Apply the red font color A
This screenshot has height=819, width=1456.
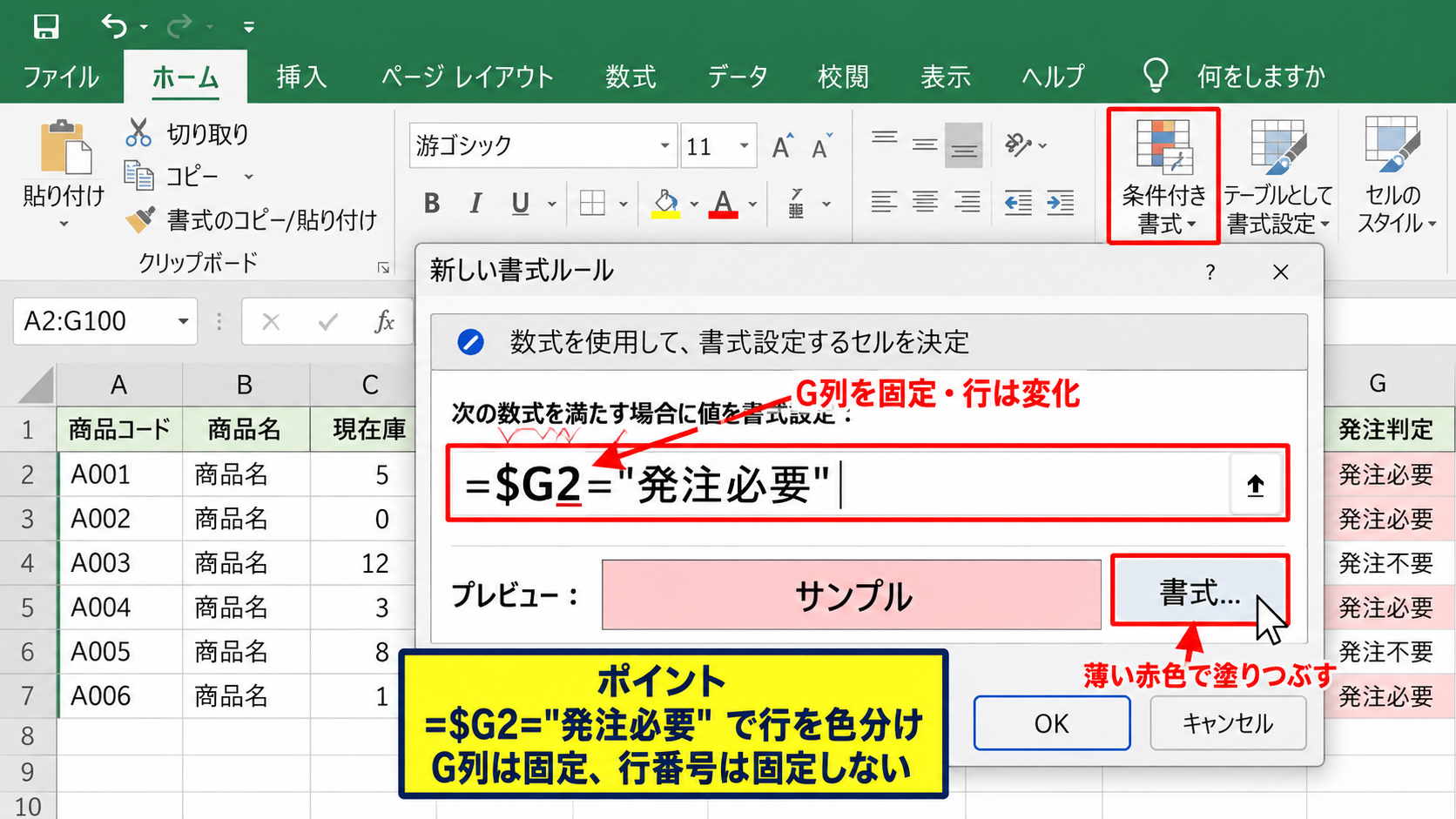click(x=723, y=204)
